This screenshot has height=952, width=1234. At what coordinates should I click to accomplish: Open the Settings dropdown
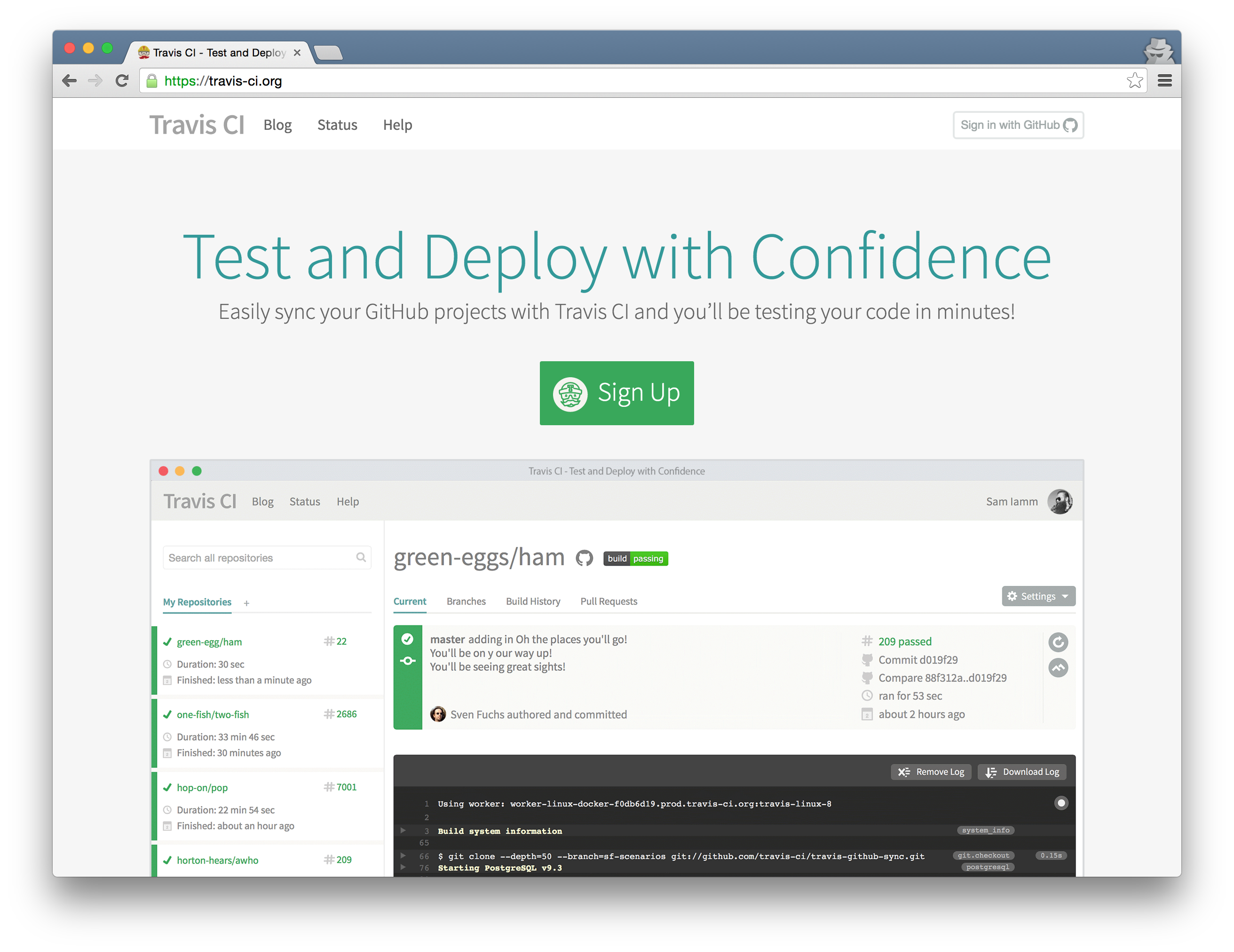pyautogui.click(x=1038, y=596)
